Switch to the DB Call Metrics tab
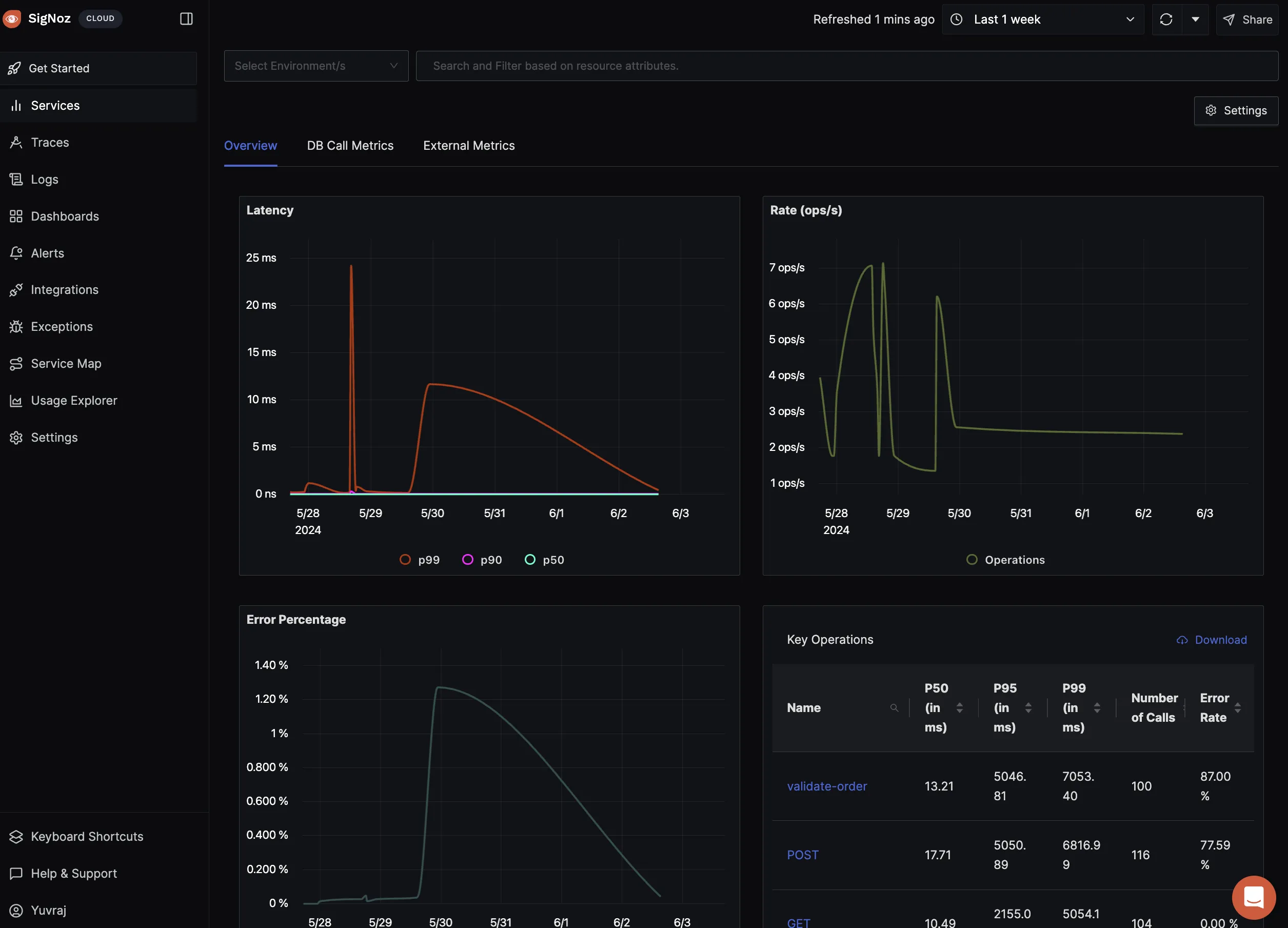Screen dimensions: 1288x928 350,145
